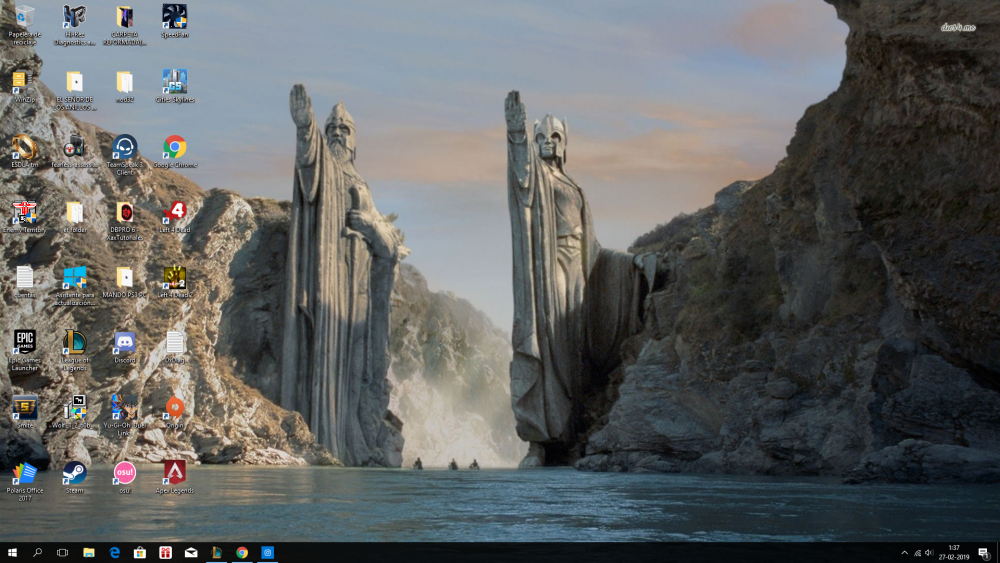The image size is (1000, 563).
Task: Launch TeamSpeak 3 Client
Action: [125, 154]
